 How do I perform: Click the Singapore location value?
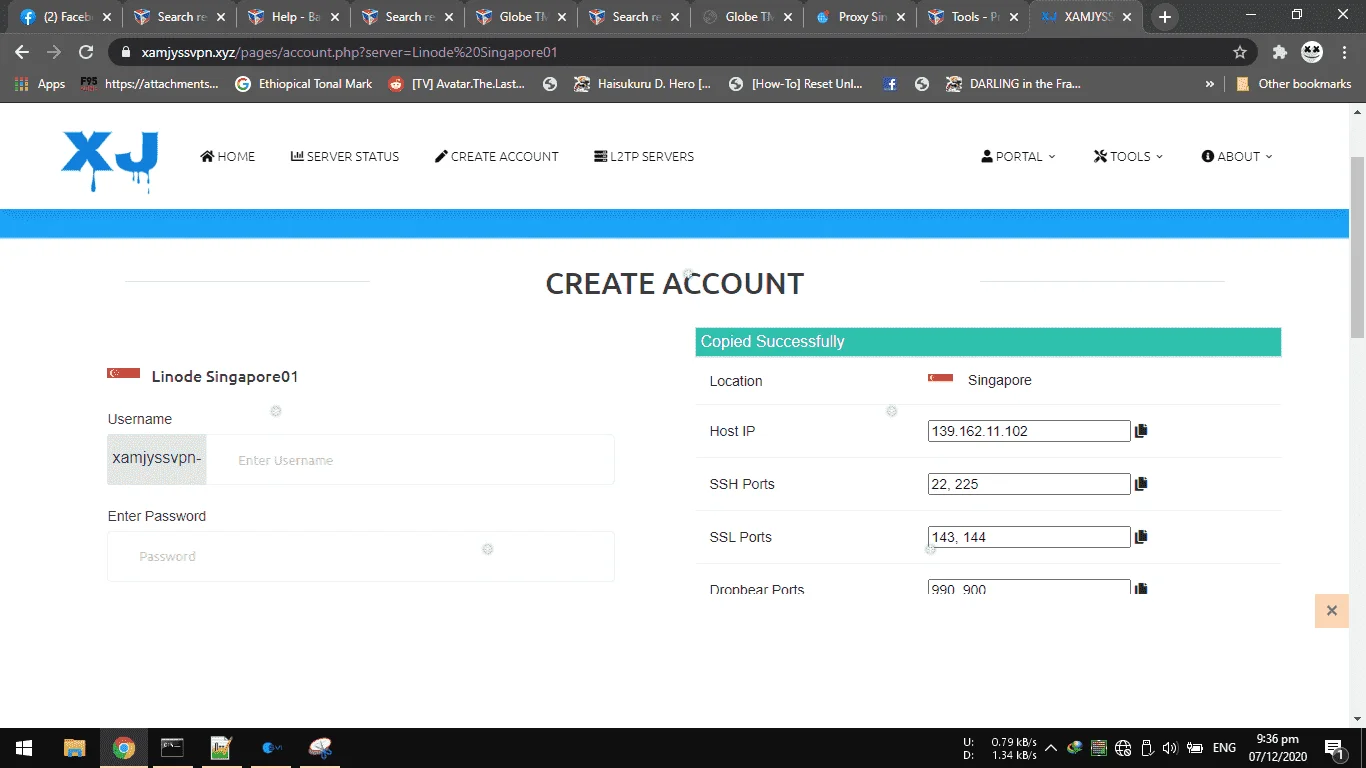[x=1000, y=380]
